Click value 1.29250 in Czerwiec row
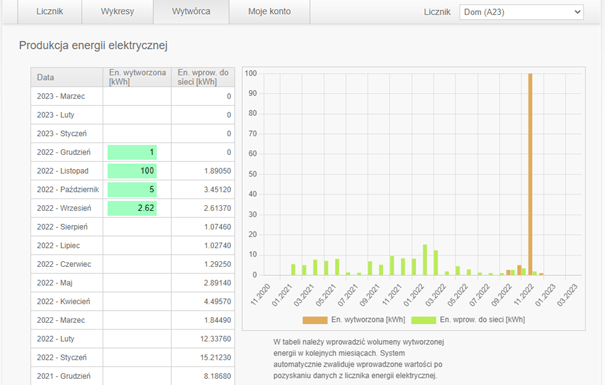The width and height of the screenshot is (605, 385). point(218,264)
